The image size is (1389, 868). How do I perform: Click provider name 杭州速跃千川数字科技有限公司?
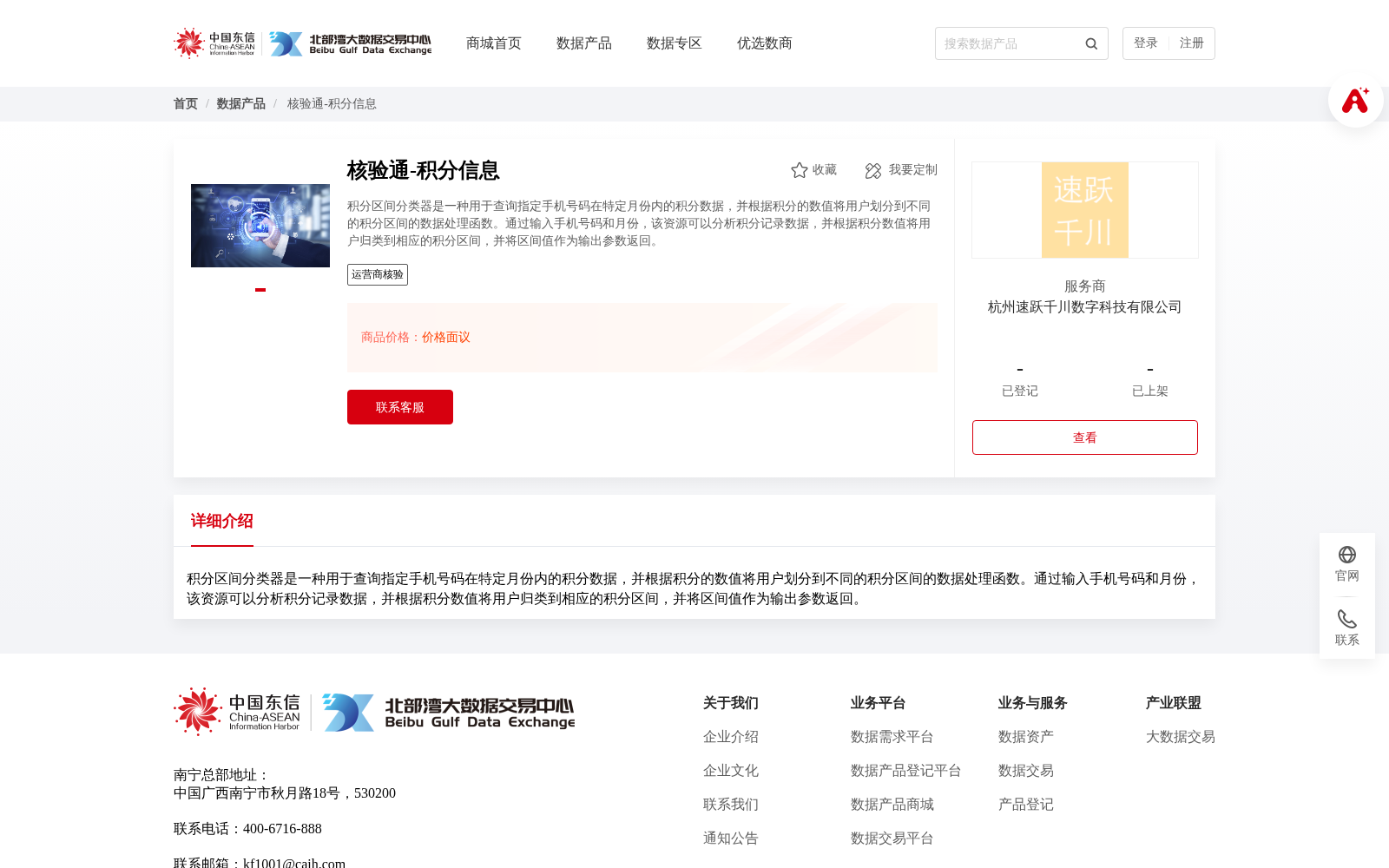[1085, 307]
